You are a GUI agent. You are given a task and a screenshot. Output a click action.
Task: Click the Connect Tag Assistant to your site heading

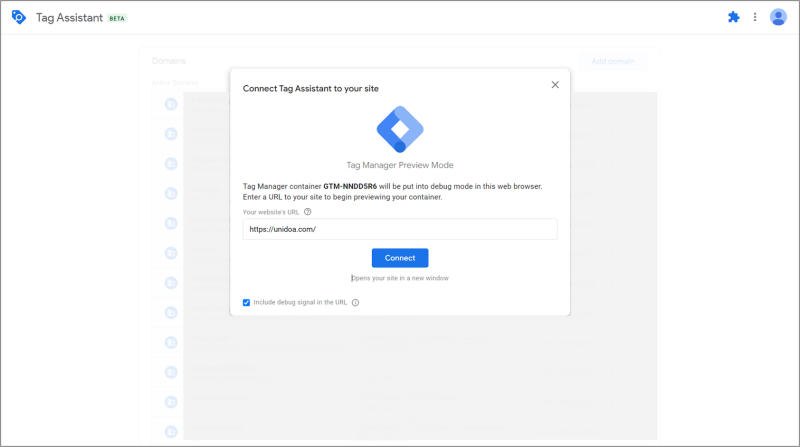(x=311, y=88)
